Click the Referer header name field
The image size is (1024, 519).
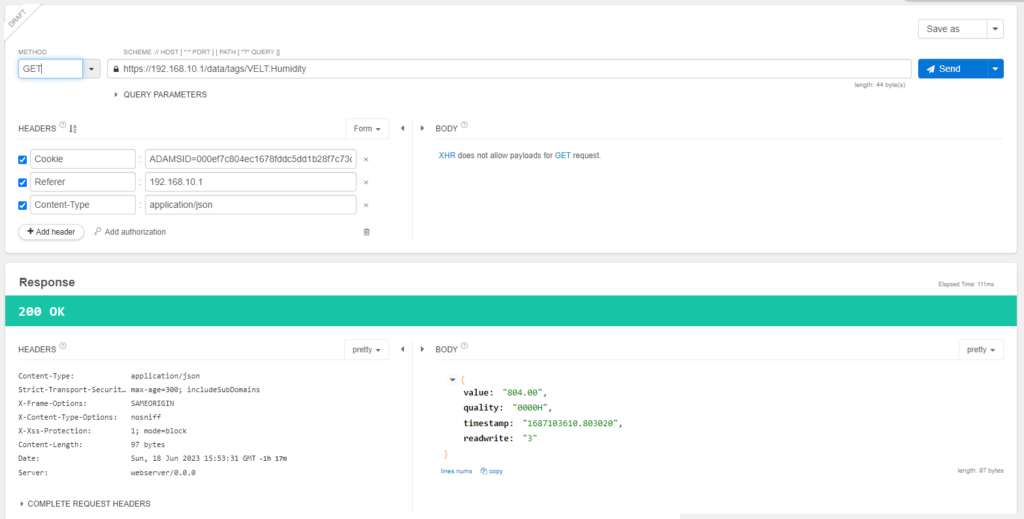pyautogui.click(x=83, y=181)
